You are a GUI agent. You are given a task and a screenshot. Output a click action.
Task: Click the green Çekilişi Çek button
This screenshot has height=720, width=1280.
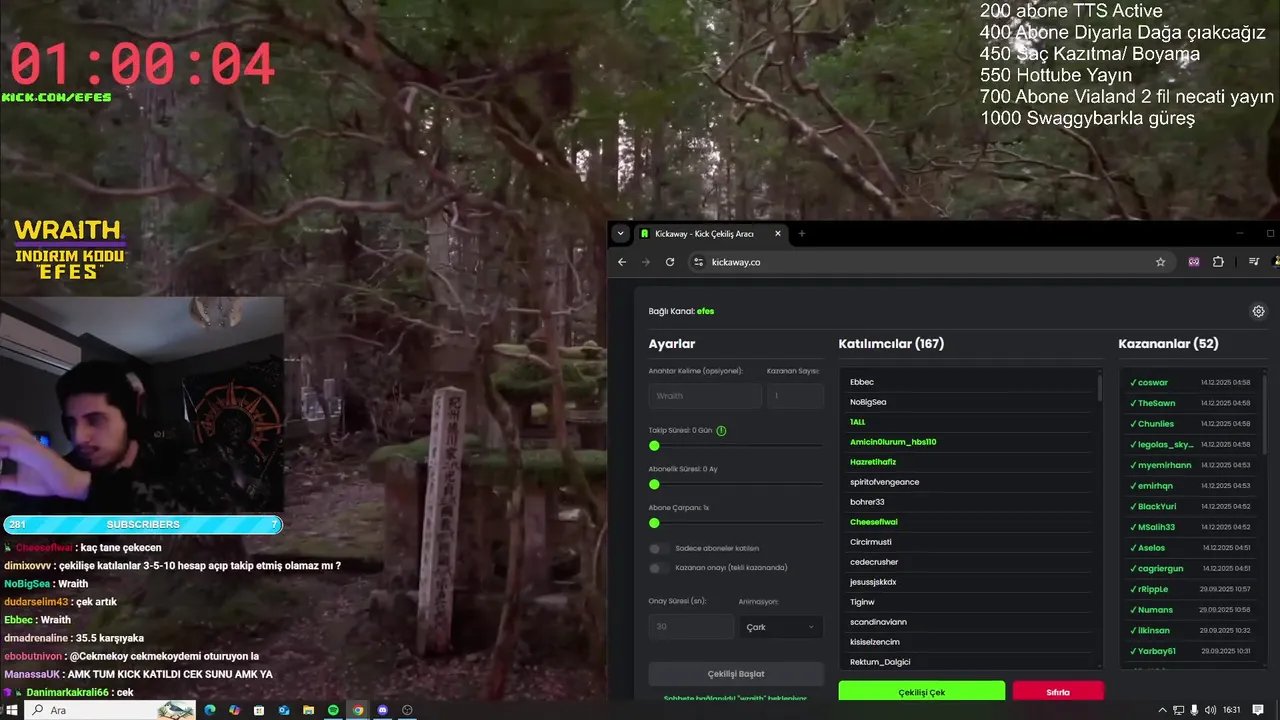[922, 692]
